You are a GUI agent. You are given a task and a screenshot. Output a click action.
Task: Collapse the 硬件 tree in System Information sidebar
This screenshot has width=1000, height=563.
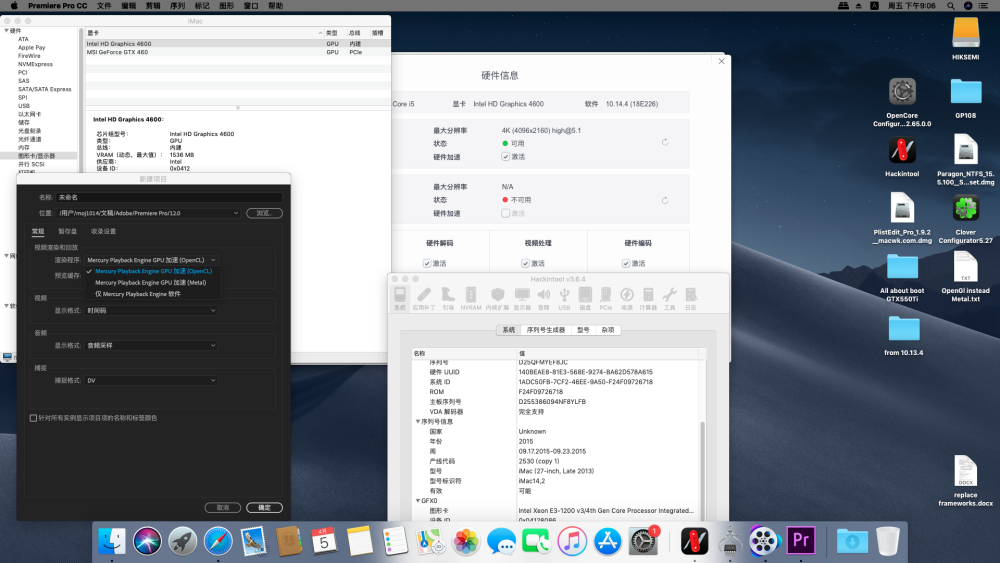click(x=6, y=31)
